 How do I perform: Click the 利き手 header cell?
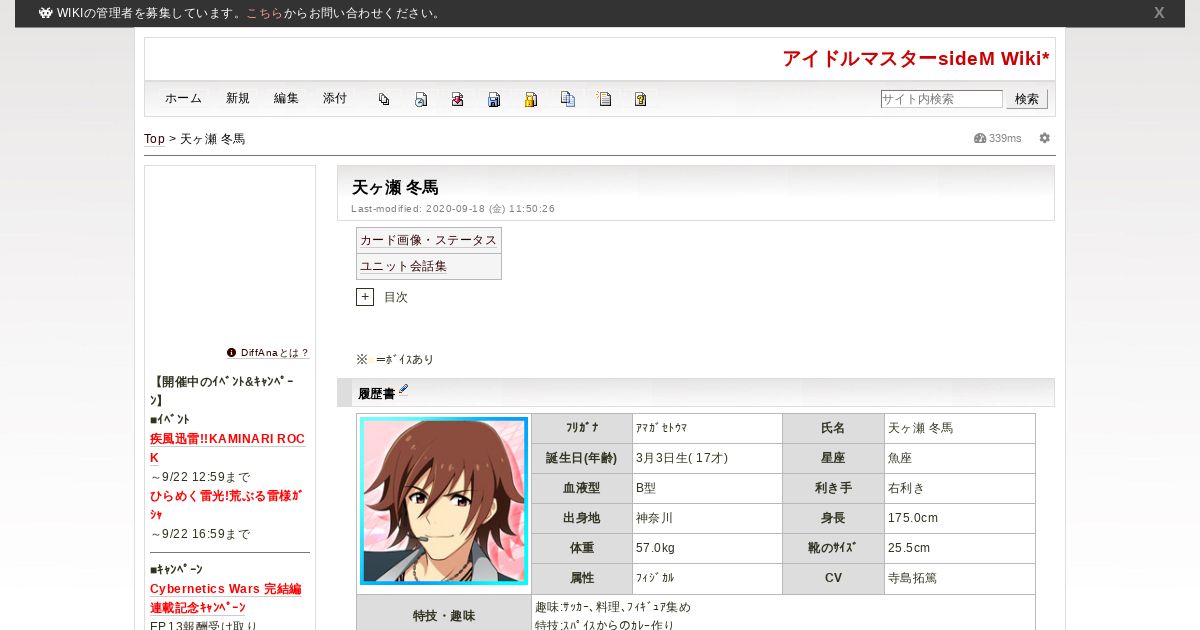pos(833,488)
